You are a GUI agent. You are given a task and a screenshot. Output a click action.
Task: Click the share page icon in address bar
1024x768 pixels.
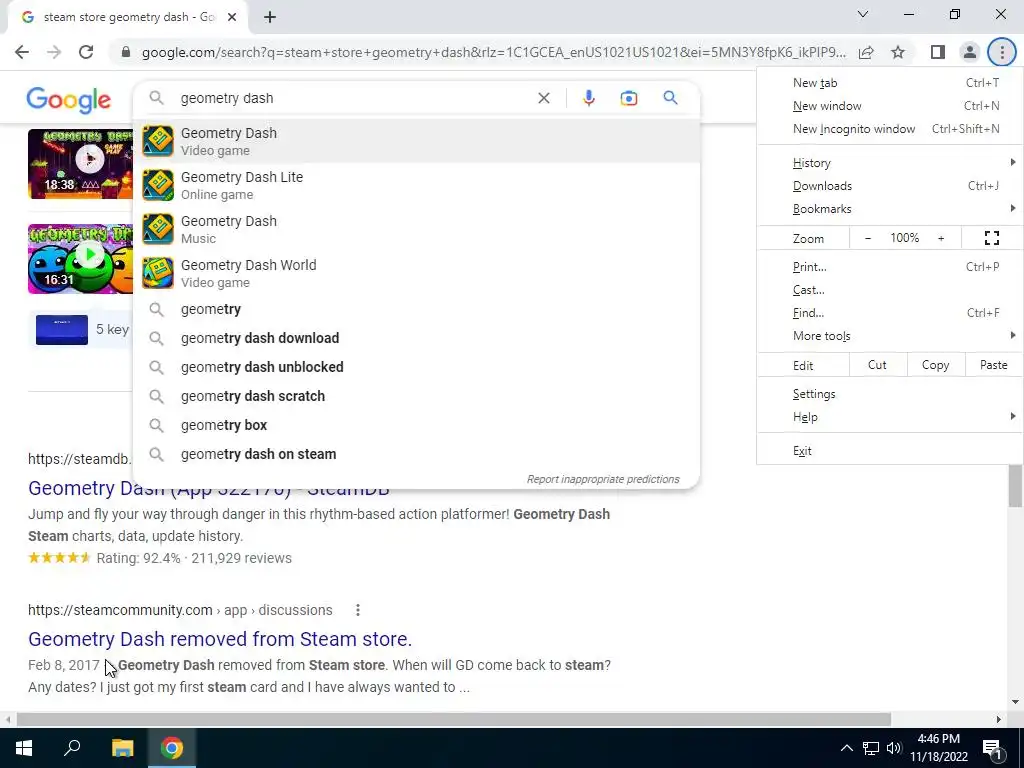[x=866, y=52]
